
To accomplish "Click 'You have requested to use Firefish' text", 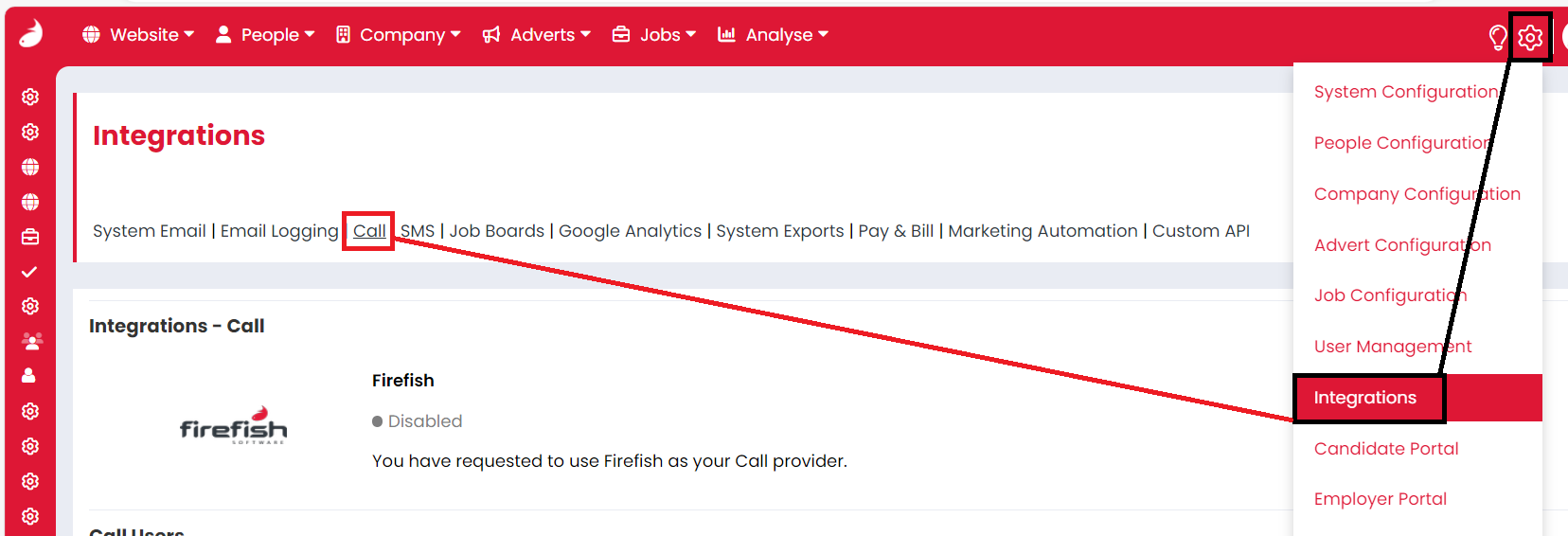I will pos(610,461).
